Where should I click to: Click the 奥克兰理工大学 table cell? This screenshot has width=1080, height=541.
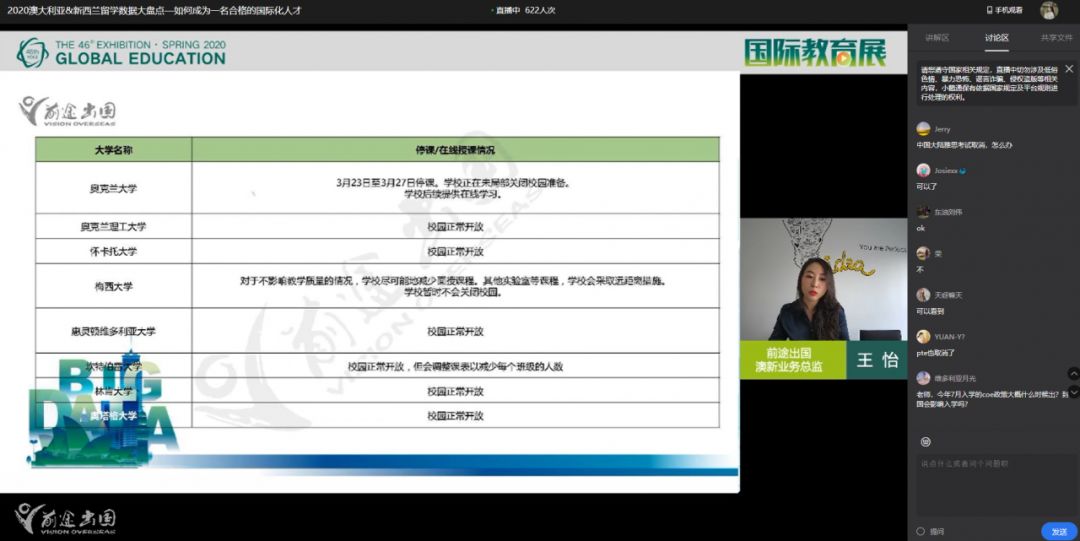click(x=114, y=226)
